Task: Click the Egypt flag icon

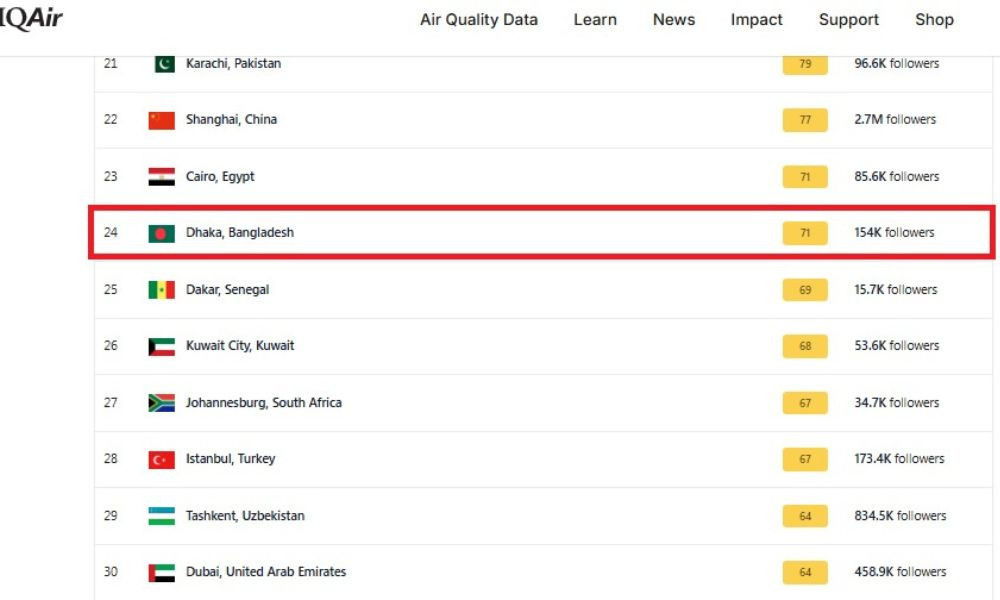Action: [x=161, y=177]
